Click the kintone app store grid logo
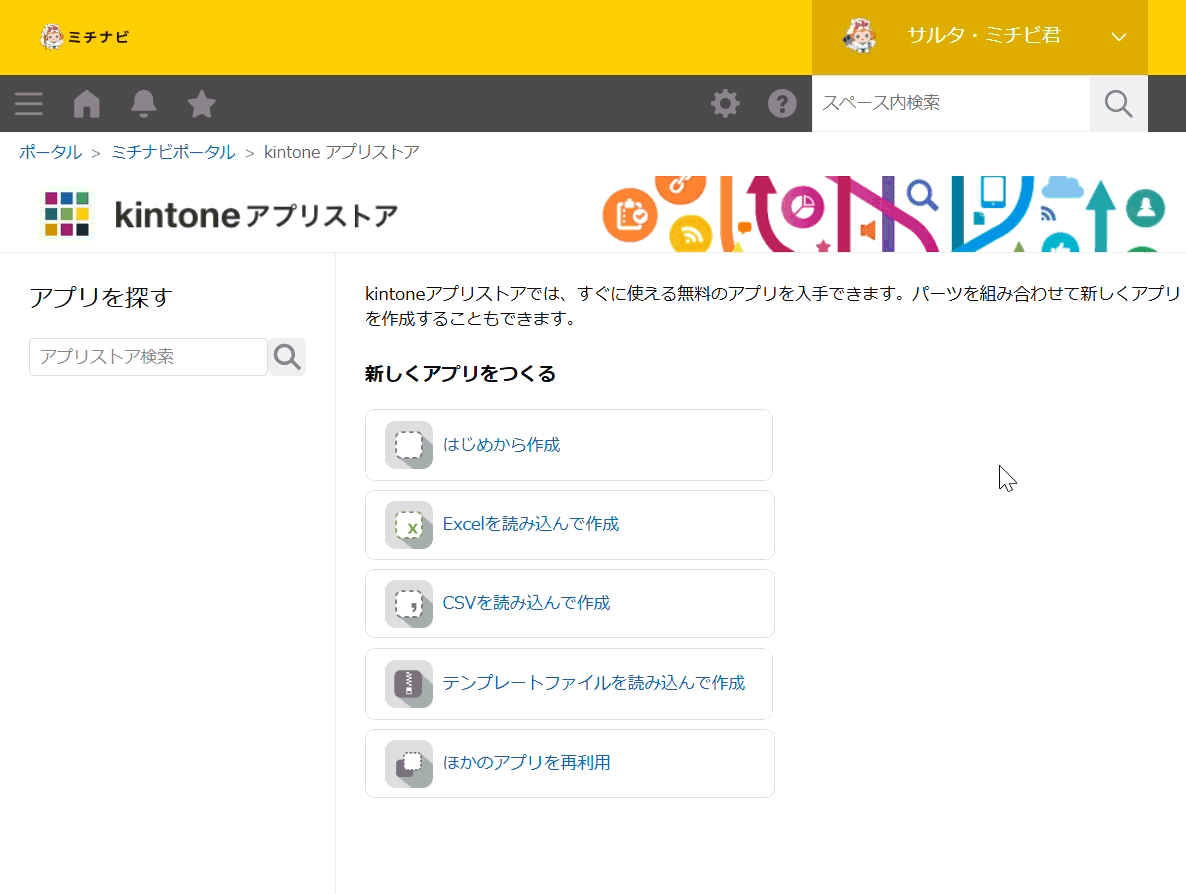The image size is (1186, 894). point(67,214)
